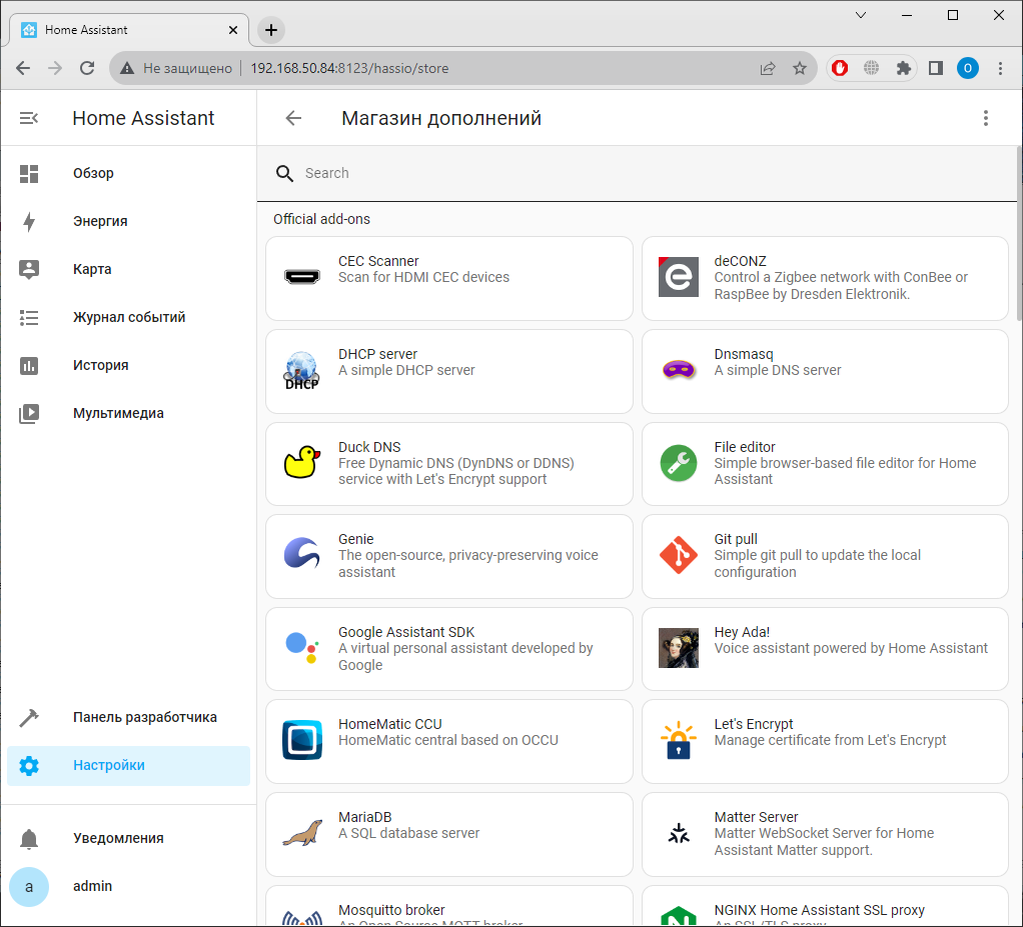The width and height of the screenshot is (1023, 927).
Task: Click the Мультимедиа play icon
Action: (29, 414)
